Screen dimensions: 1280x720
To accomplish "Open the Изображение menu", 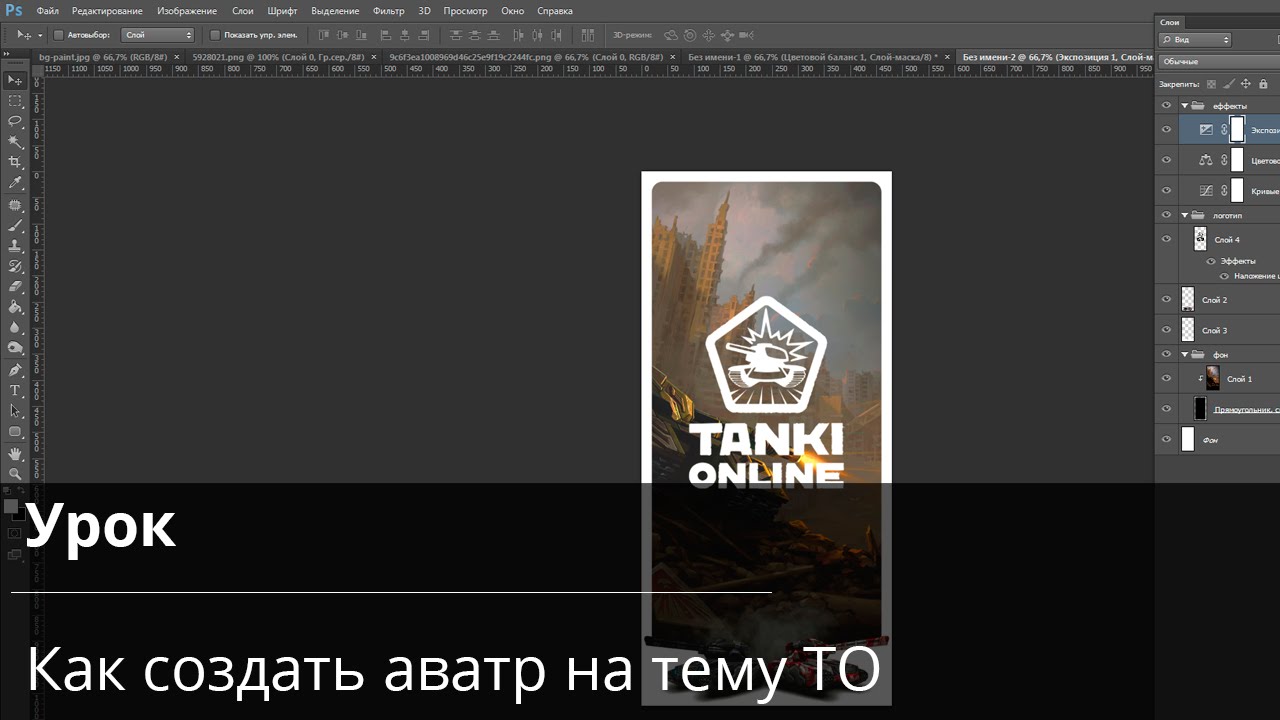I will (x=187, y=11).
